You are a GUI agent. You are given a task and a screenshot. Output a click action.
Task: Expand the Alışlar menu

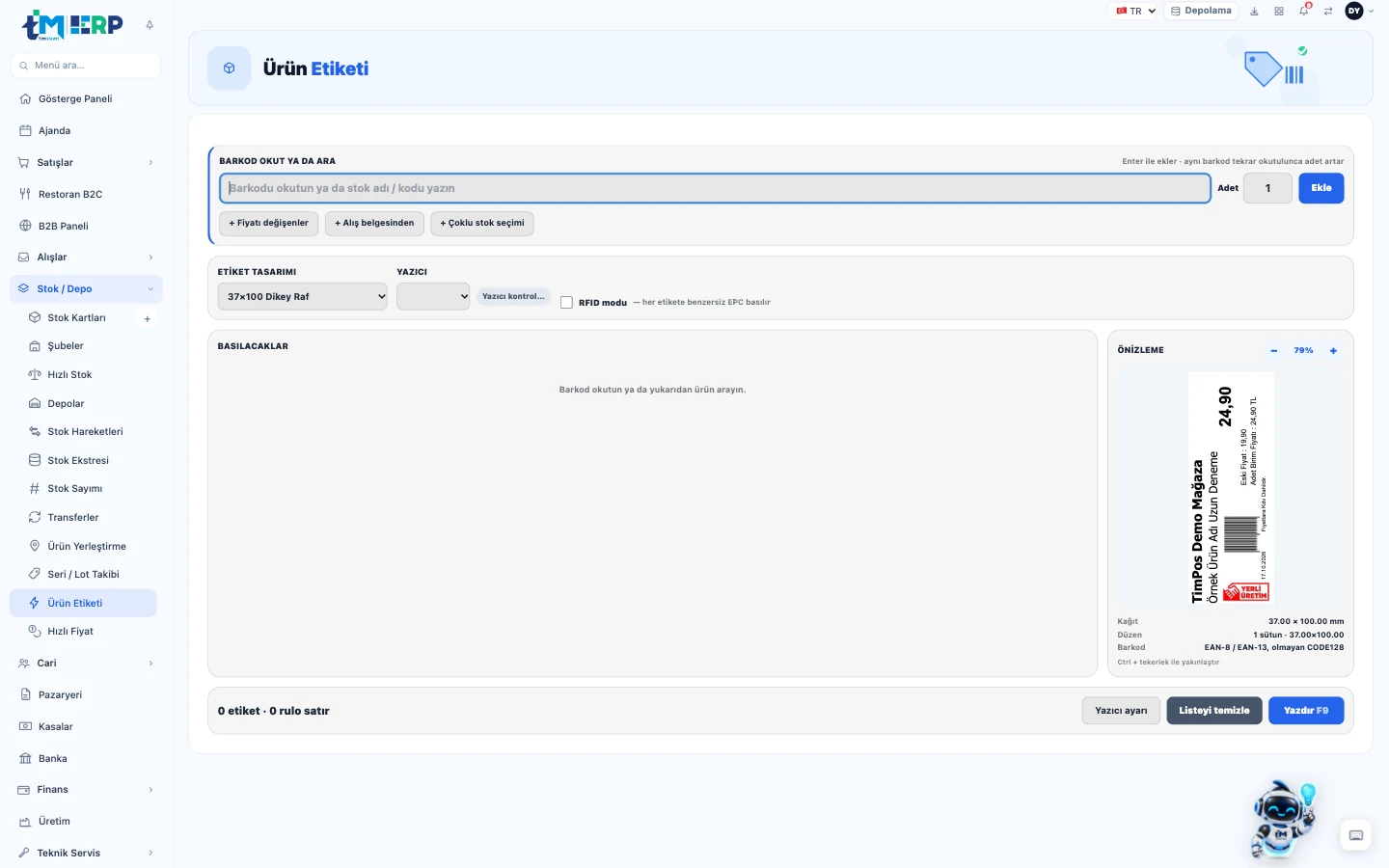(x=86, y=258)
